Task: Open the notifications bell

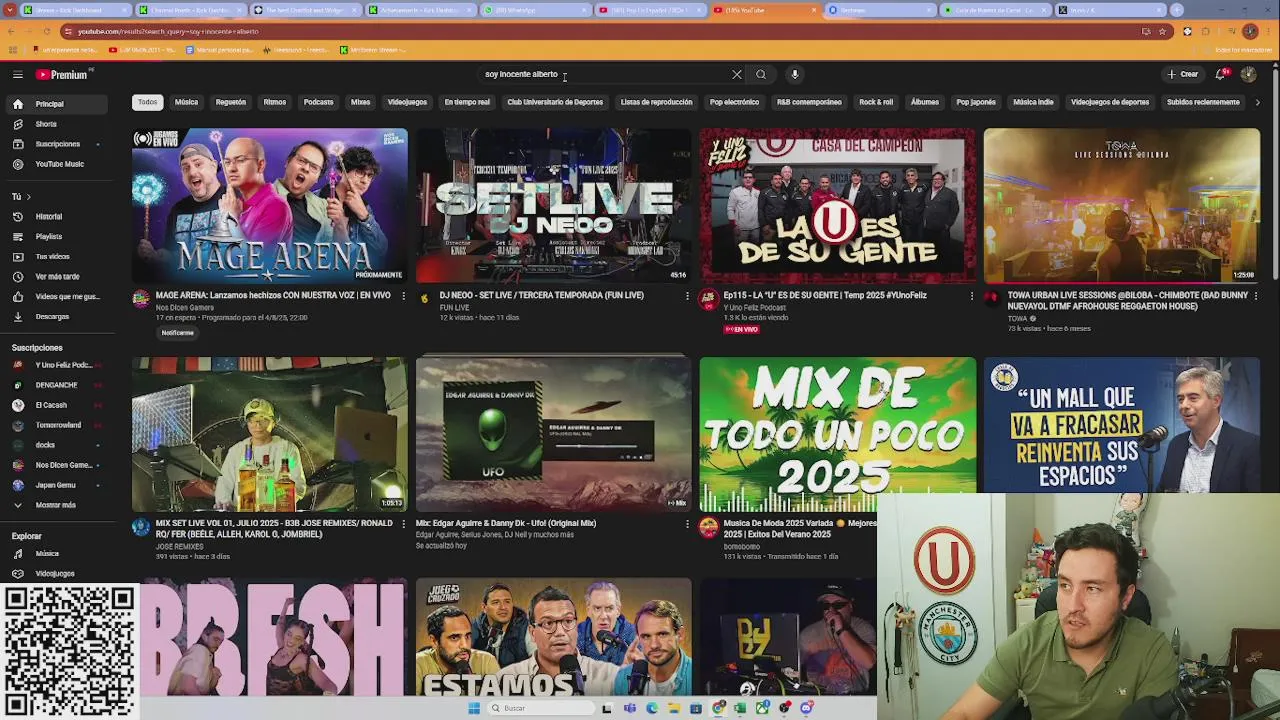Action: pyautogui.click(x=1221, y=74)
